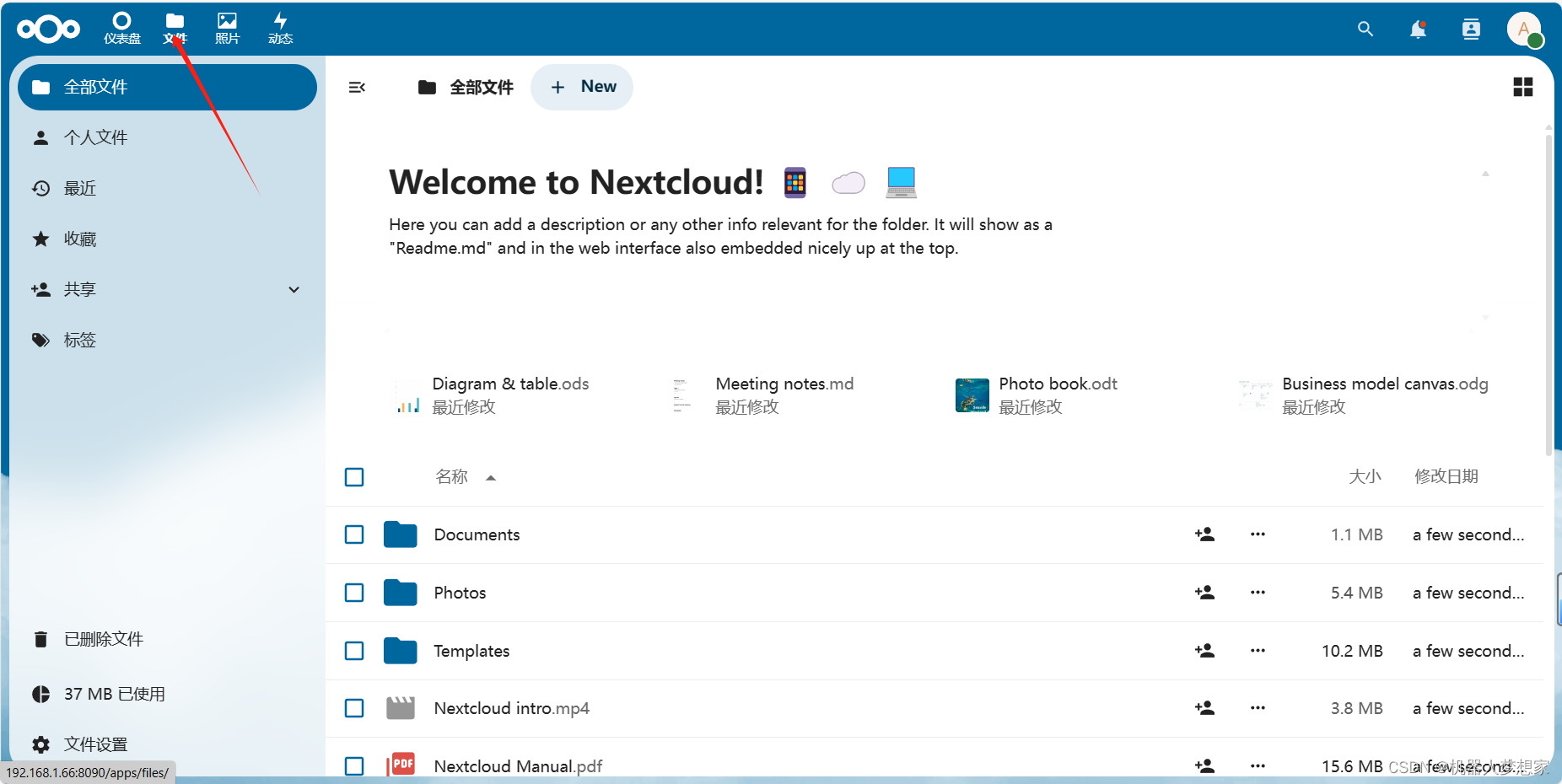The image size is (1562, 784).
Task: Toggle the 名称 sort order arrow
Action: coord(492,477)
